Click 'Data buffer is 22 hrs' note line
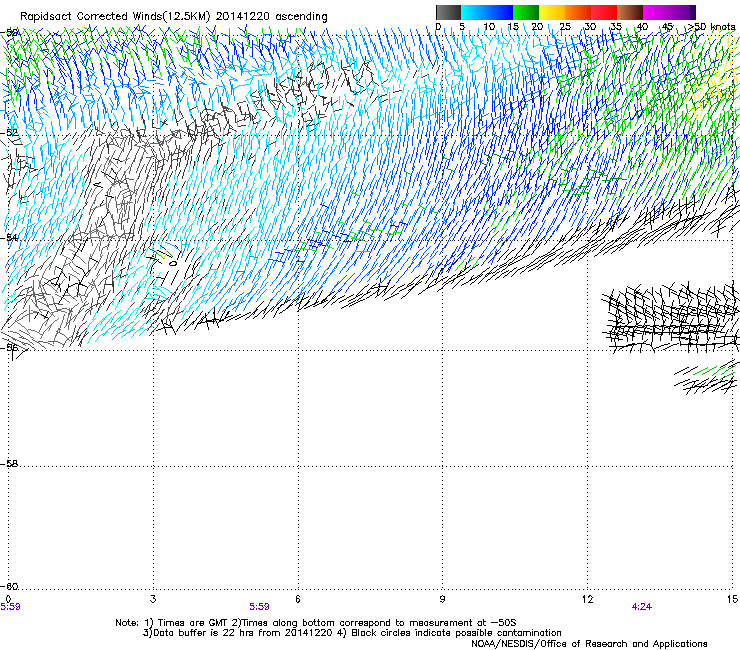This screenshot has height=650, width=740. (x=352, y=633)
